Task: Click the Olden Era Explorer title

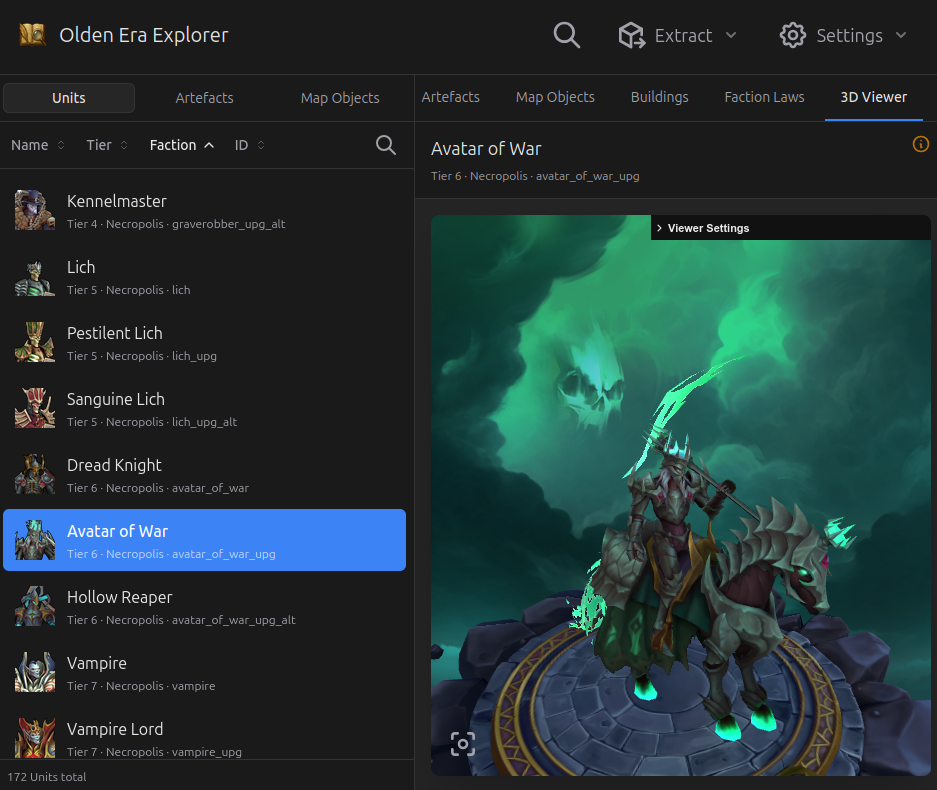Action: [143, 35]
